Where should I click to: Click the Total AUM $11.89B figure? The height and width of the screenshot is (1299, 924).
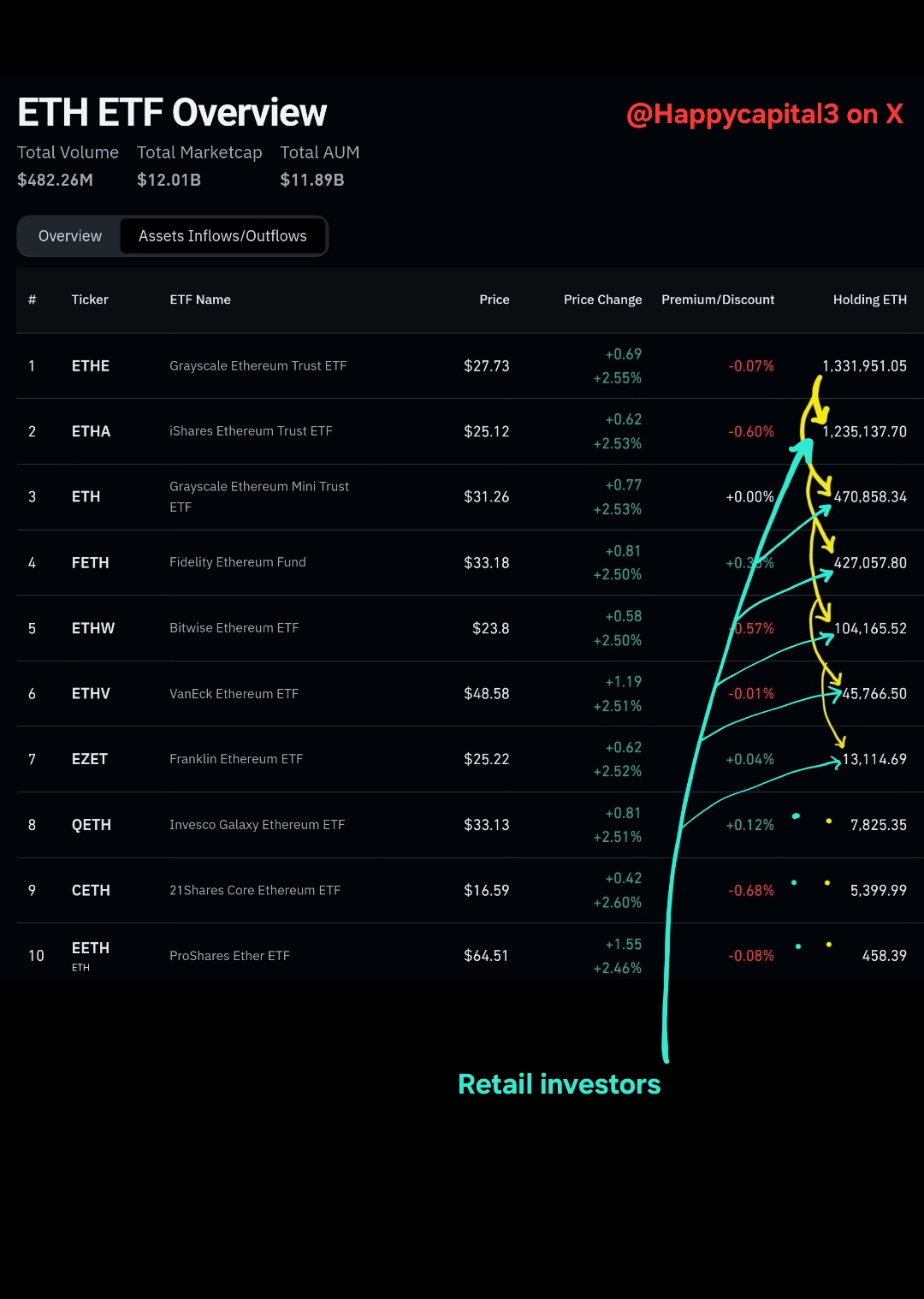(x=312, y=180)
